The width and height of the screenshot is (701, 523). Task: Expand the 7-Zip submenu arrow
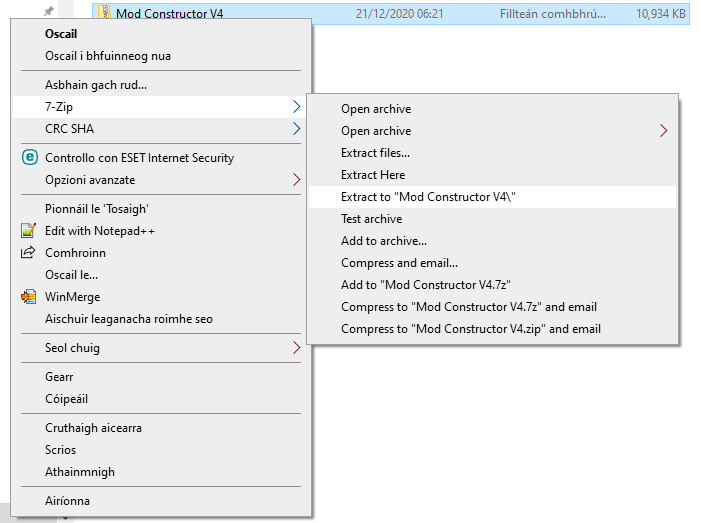click(x=296, y=106)
